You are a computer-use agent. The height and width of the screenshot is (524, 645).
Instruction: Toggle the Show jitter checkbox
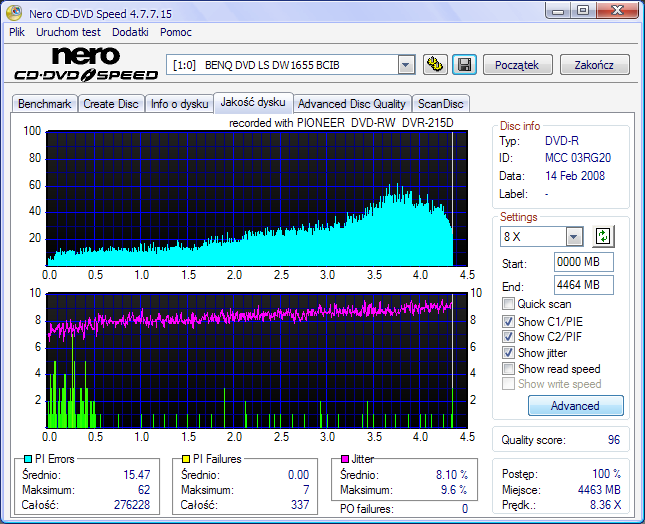(x=508, y=352)
